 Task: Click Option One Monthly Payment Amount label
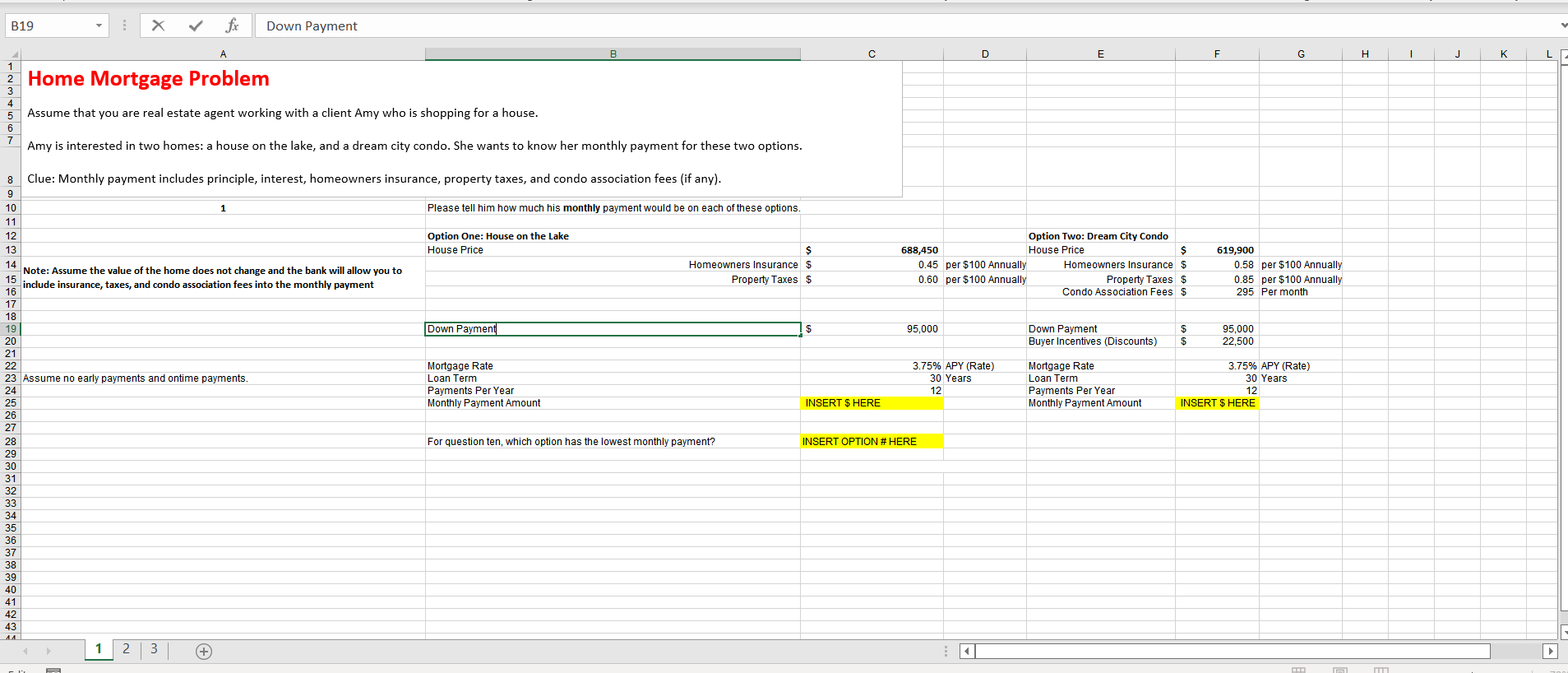coord(483,403)
